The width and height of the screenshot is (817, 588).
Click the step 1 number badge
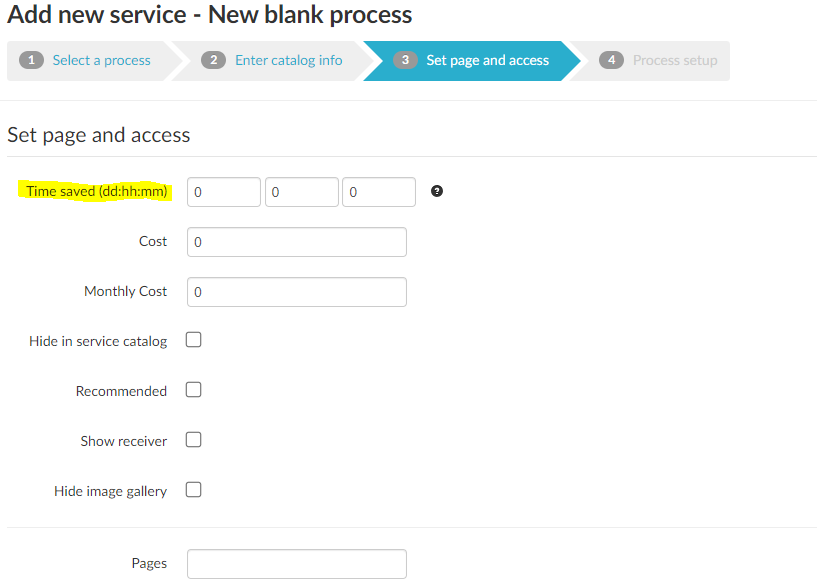(32, 60)
